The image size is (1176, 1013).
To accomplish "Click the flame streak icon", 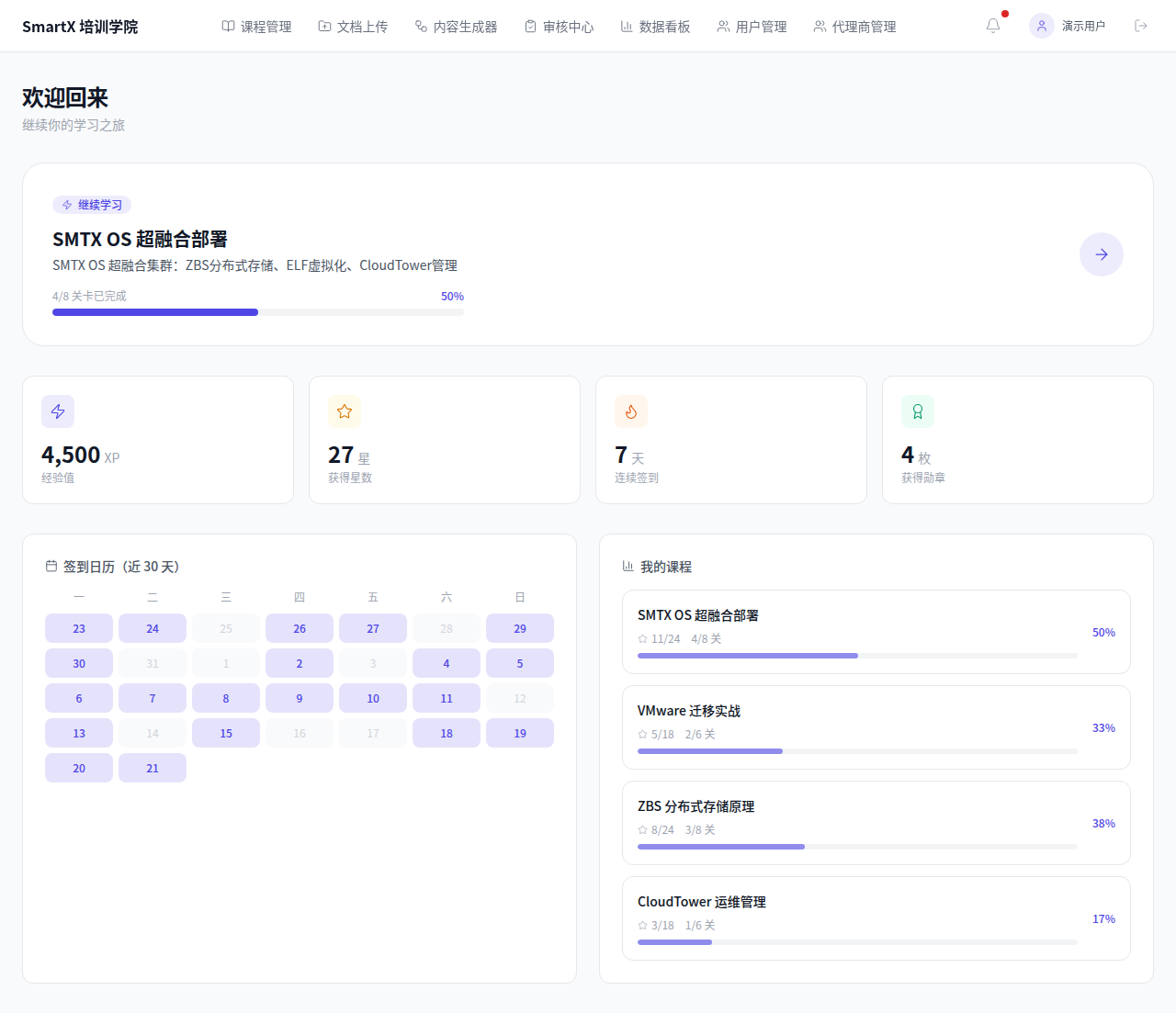I will pos(631,411).
